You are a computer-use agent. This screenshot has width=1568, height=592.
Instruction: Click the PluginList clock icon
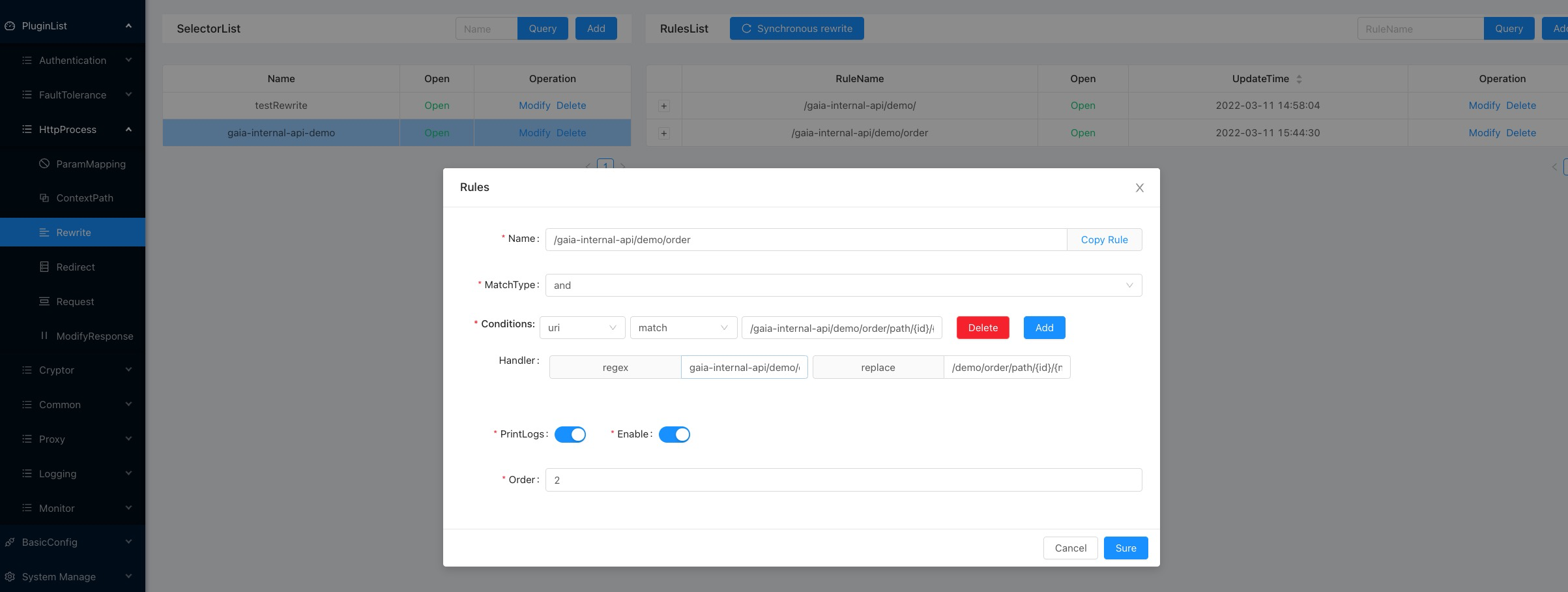pos(10,25)
